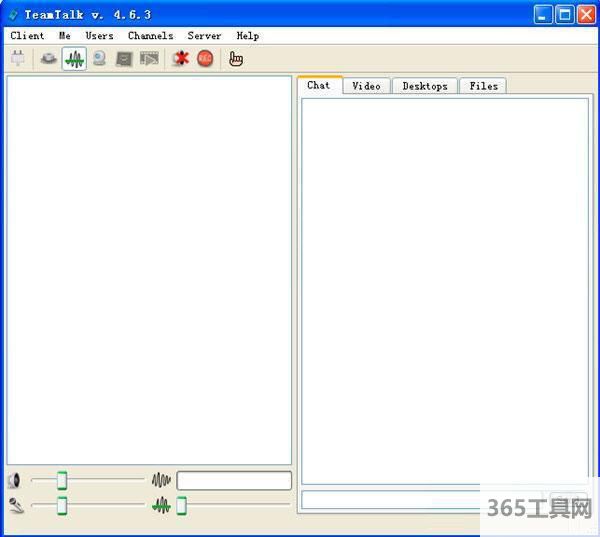Toggle the red star toolbar icon
This screenshot has width=600, height=537.
180,59
